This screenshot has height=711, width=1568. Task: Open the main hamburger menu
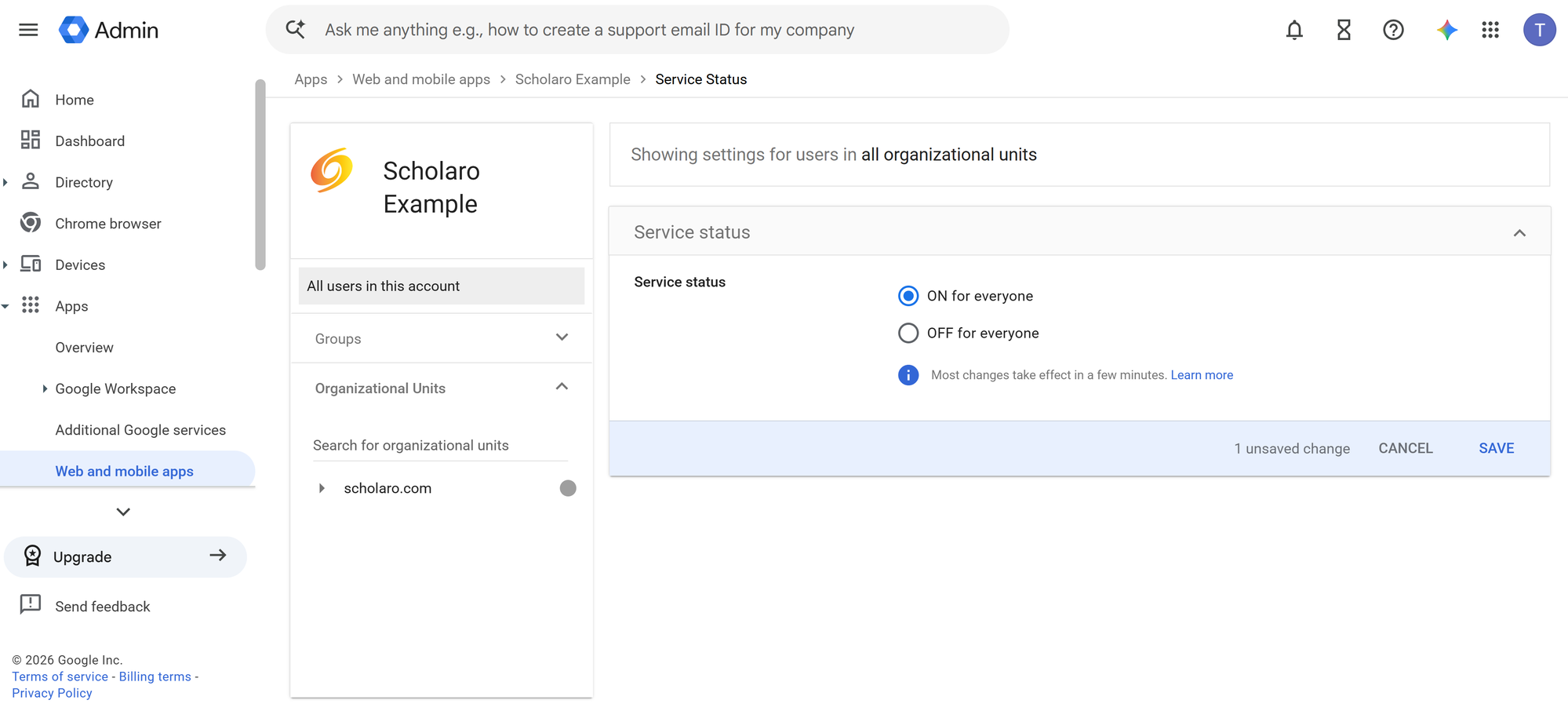(28, 30)
